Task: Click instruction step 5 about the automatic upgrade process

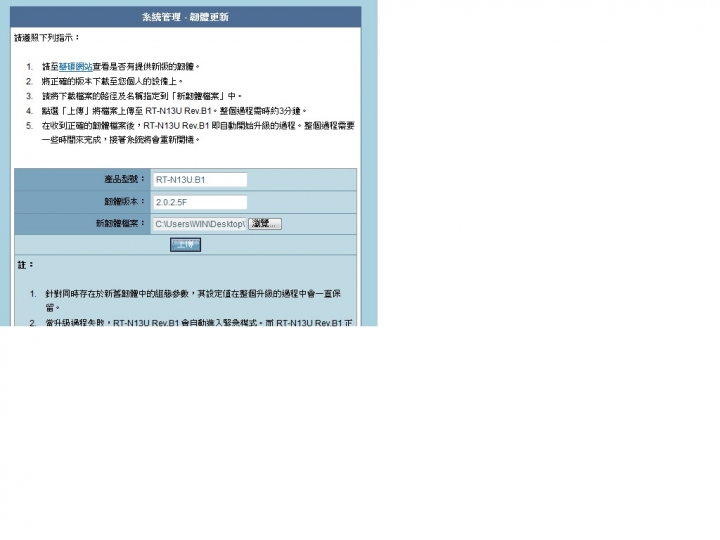Action: [x=198, y=132]
